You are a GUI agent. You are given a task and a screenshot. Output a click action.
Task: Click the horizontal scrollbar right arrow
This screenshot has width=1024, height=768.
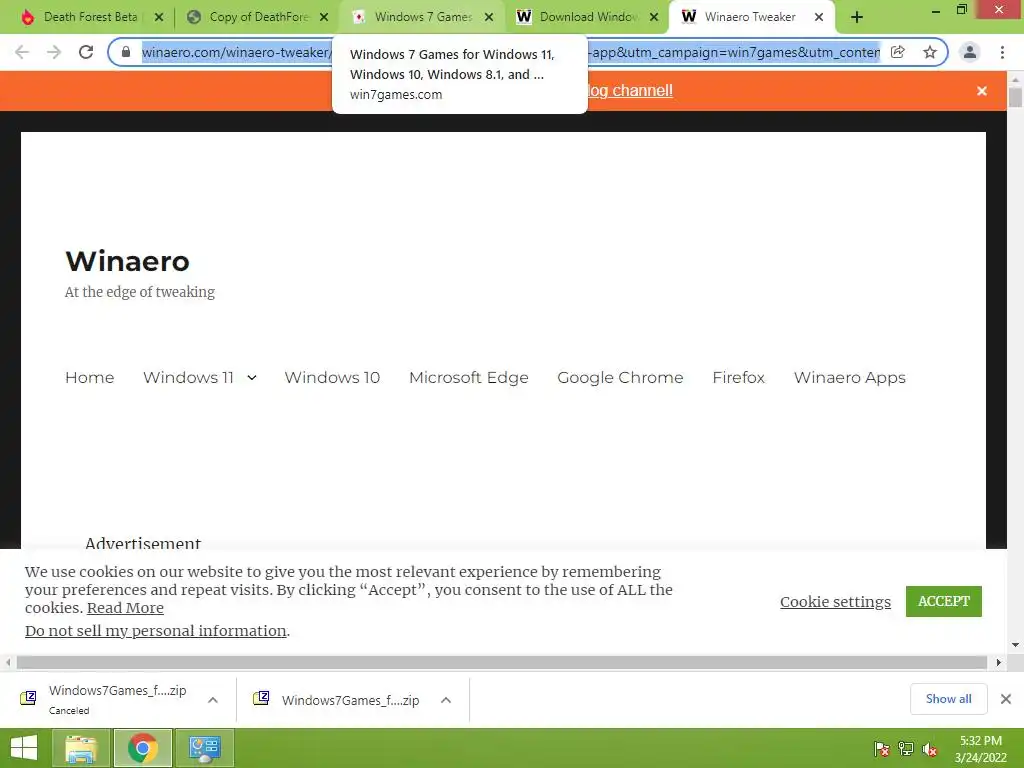[999, 662]
